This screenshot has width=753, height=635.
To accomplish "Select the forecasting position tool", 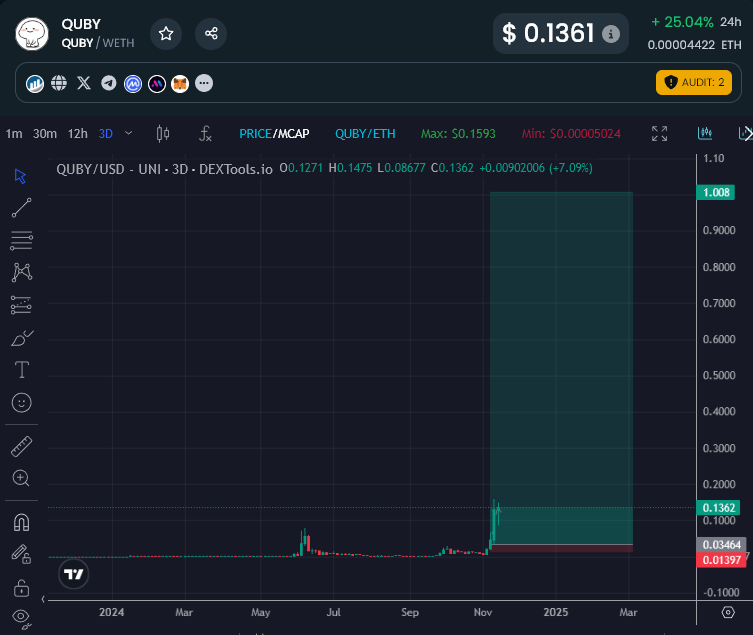I will [21, 305].
